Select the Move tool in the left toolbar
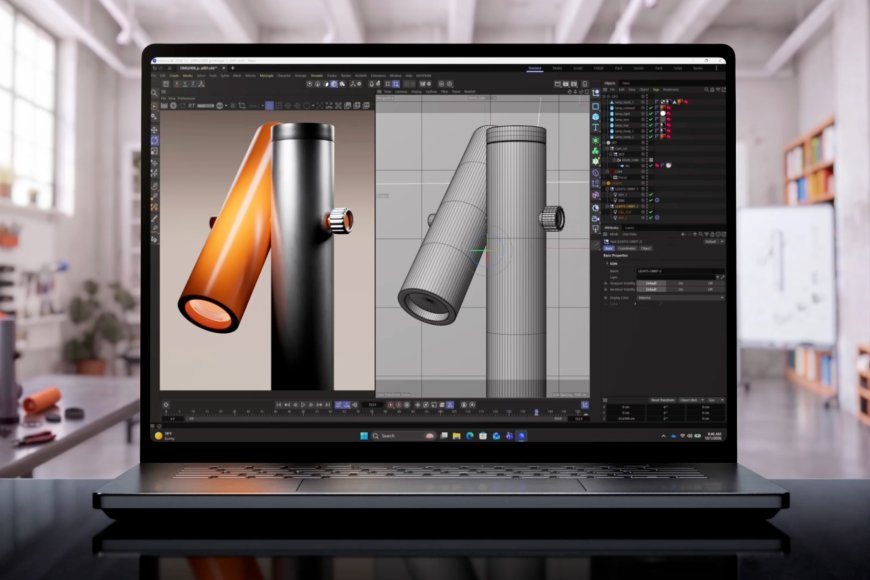 (x=155, y=129)
